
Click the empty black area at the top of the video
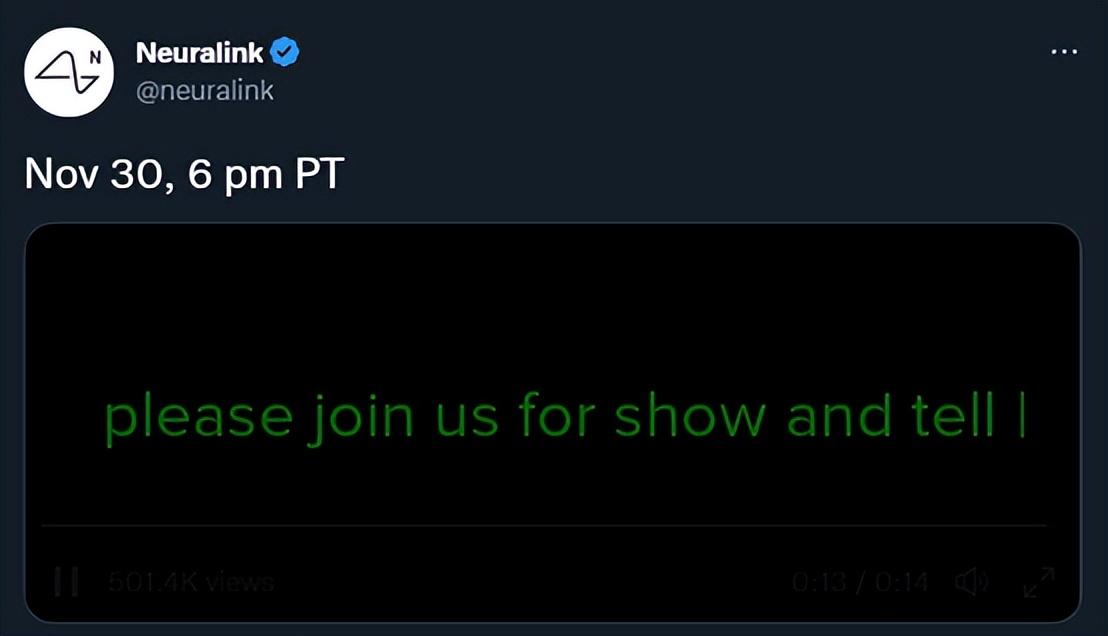coord(552,290)
